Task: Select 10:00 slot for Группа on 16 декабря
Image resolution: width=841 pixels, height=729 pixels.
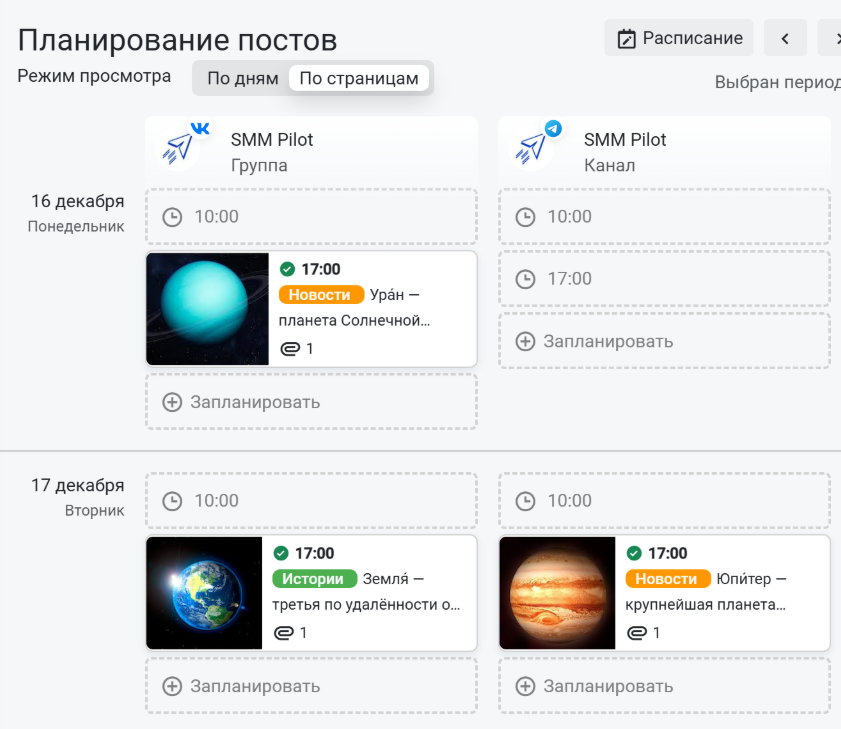Action: pyautogui.click(x=311, y=217)
